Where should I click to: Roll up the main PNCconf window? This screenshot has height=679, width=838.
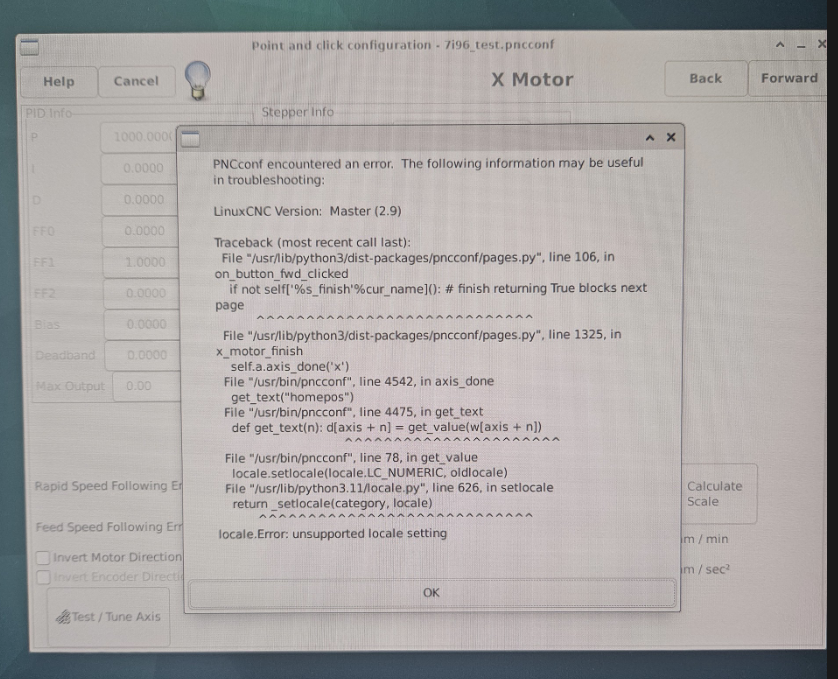780,45
